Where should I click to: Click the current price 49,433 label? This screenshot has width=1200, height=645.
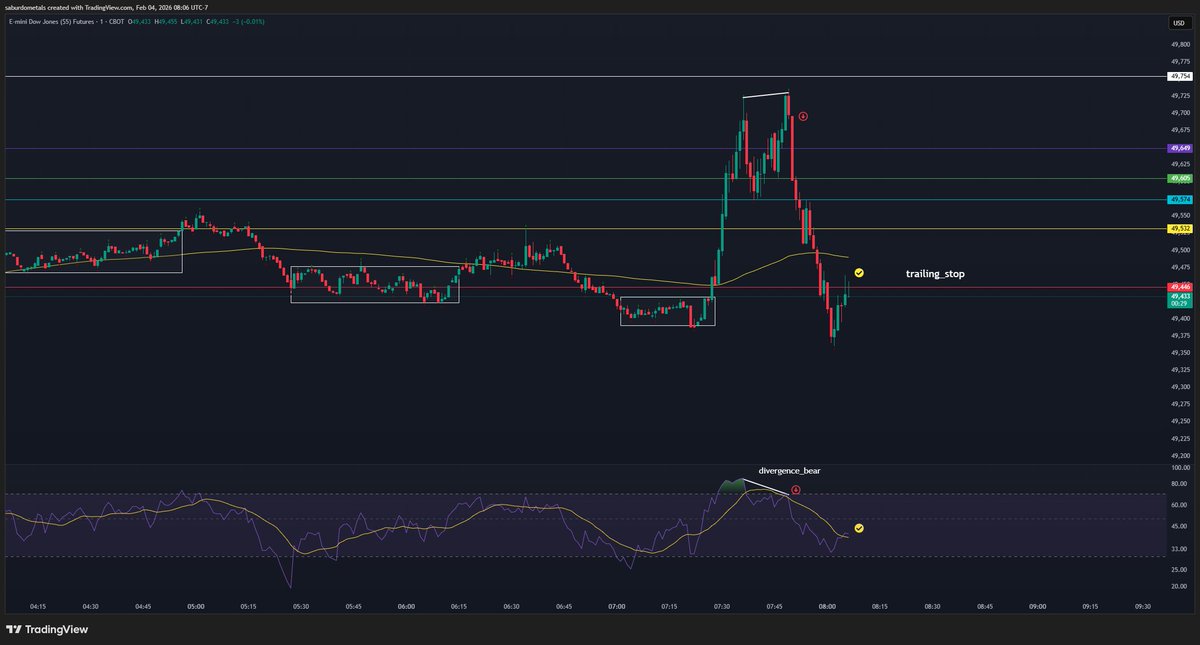point(1180,296)
